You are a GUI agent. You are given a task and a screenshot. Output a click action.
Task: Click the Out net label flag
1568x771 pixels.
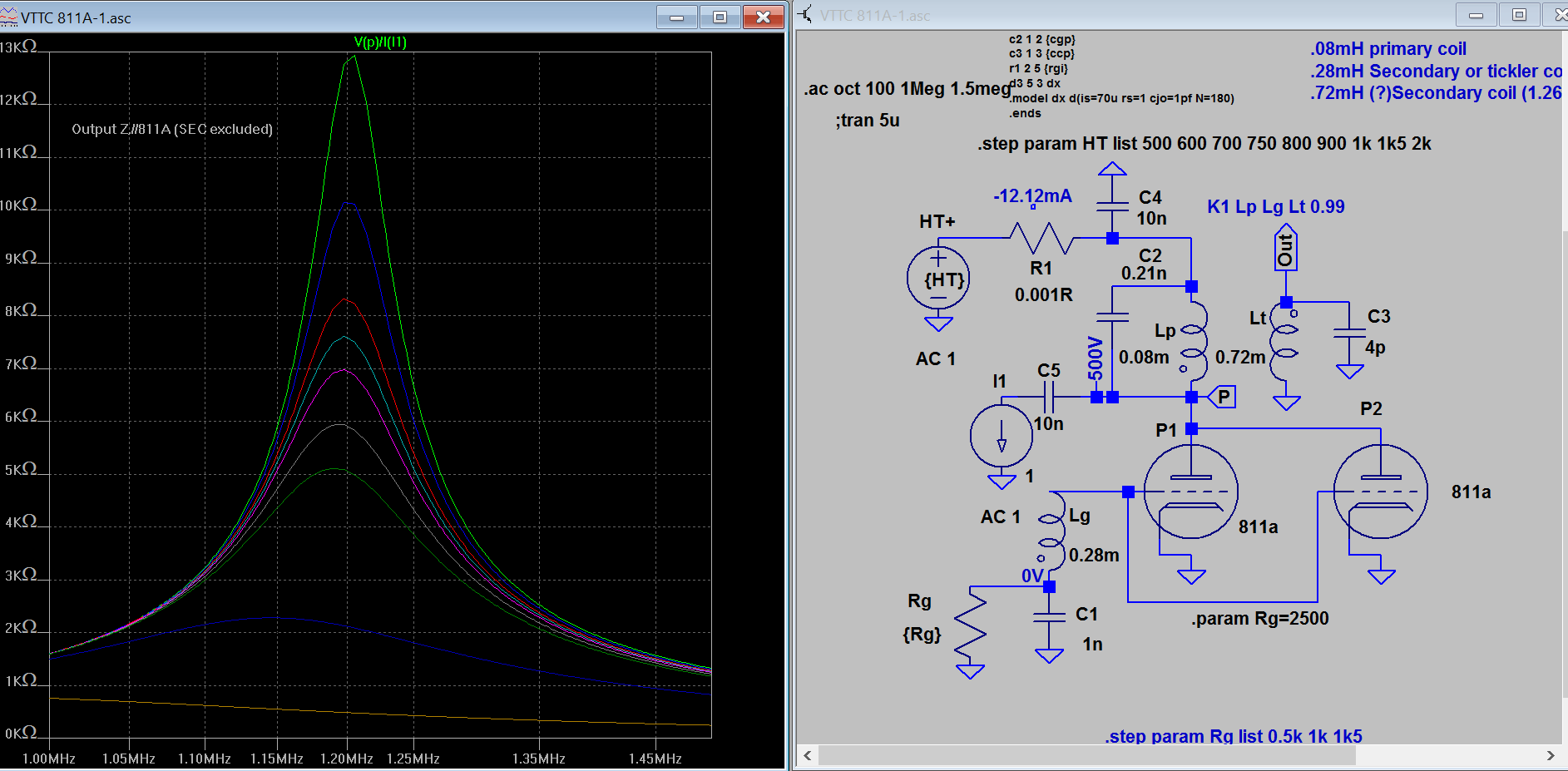1286,247
